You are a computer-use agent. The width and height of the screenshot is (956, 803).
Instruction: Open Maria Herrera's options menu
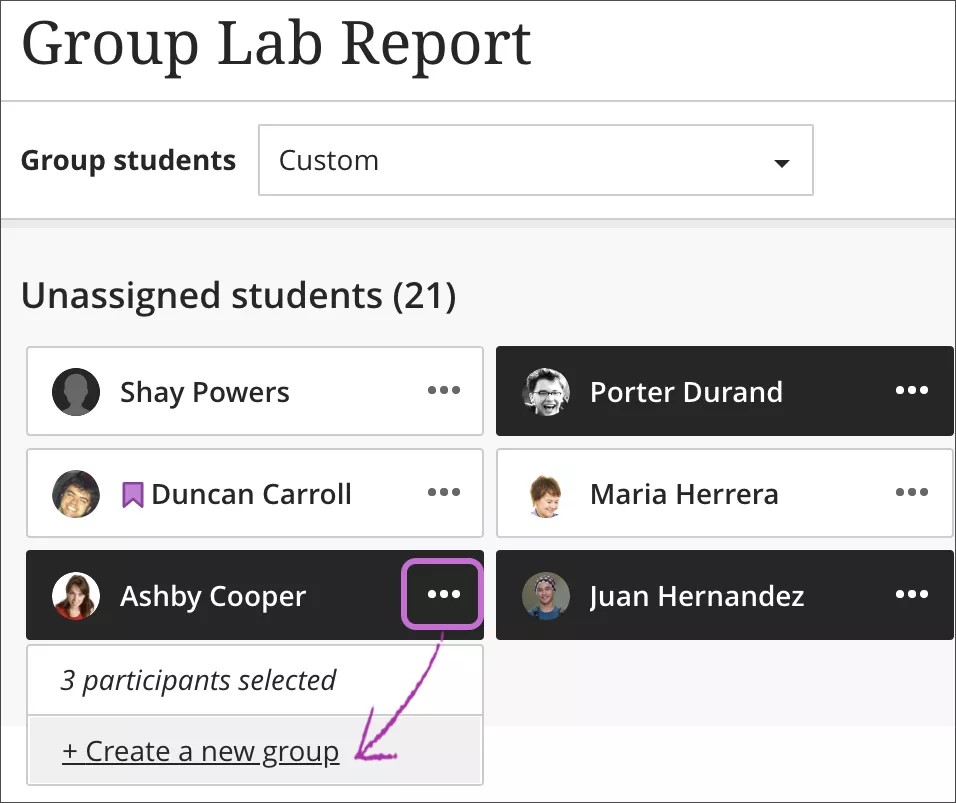(911, 493)
